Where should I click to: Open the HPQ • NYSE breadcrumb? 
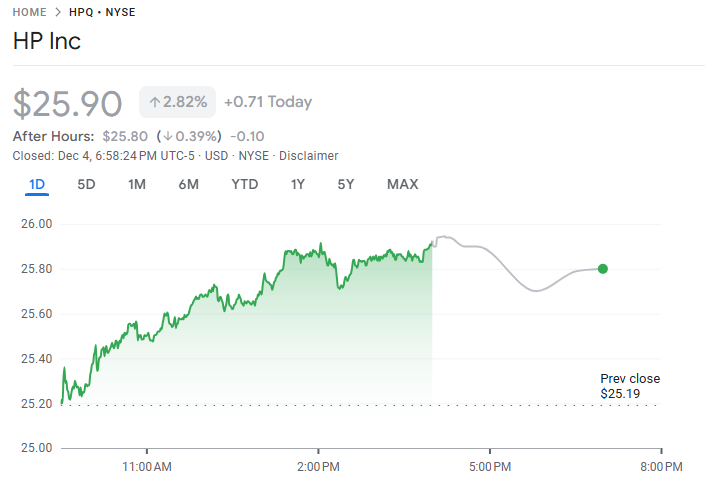tap(102, 12)
